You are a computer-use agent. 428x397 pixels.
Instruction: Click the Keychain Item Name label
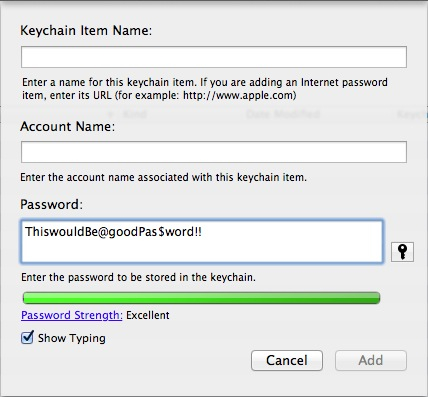point(86,30)
